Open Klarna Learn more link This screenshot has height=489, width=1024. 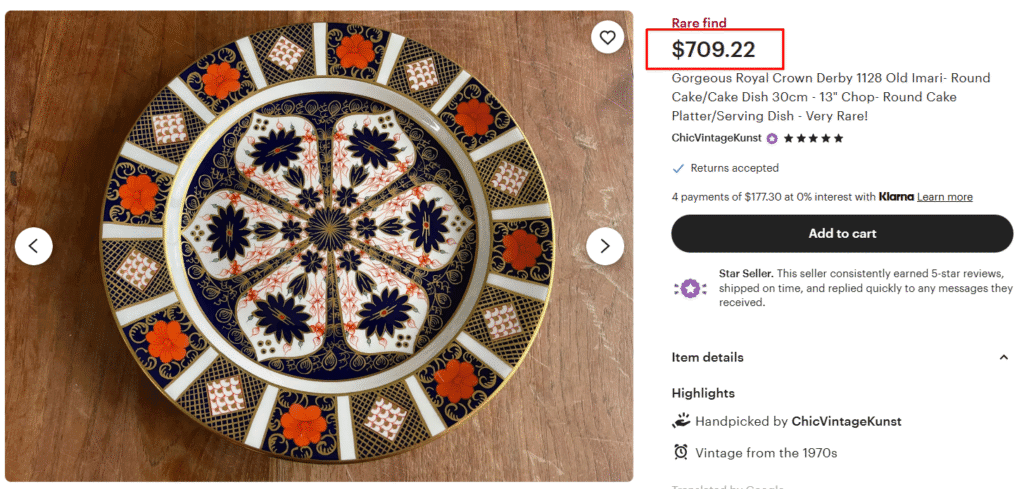click(944, 197)
